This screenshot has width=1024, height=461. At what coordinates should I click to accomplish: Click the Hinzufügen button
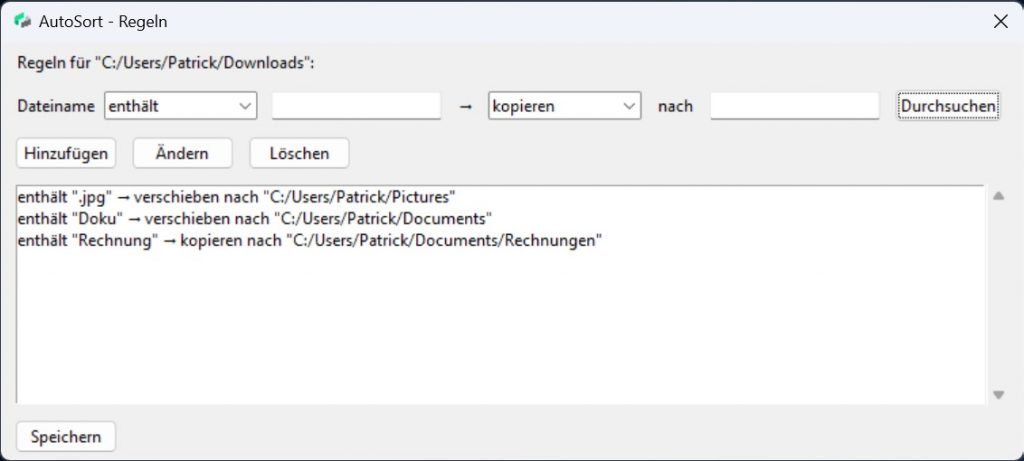66,153
